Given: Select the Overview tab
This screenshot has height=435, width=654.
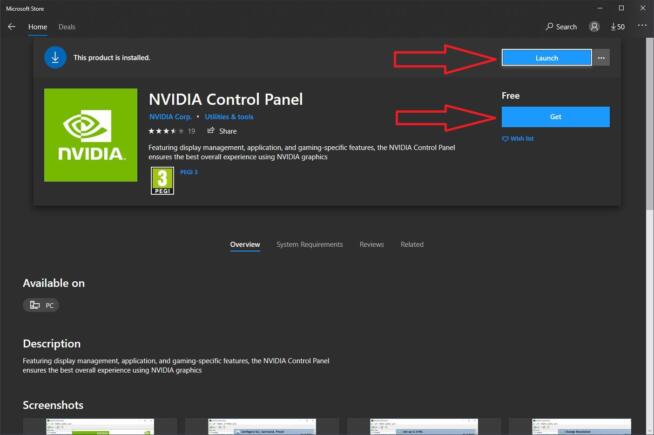Looking at the screenshot, I should pos(245,244).
